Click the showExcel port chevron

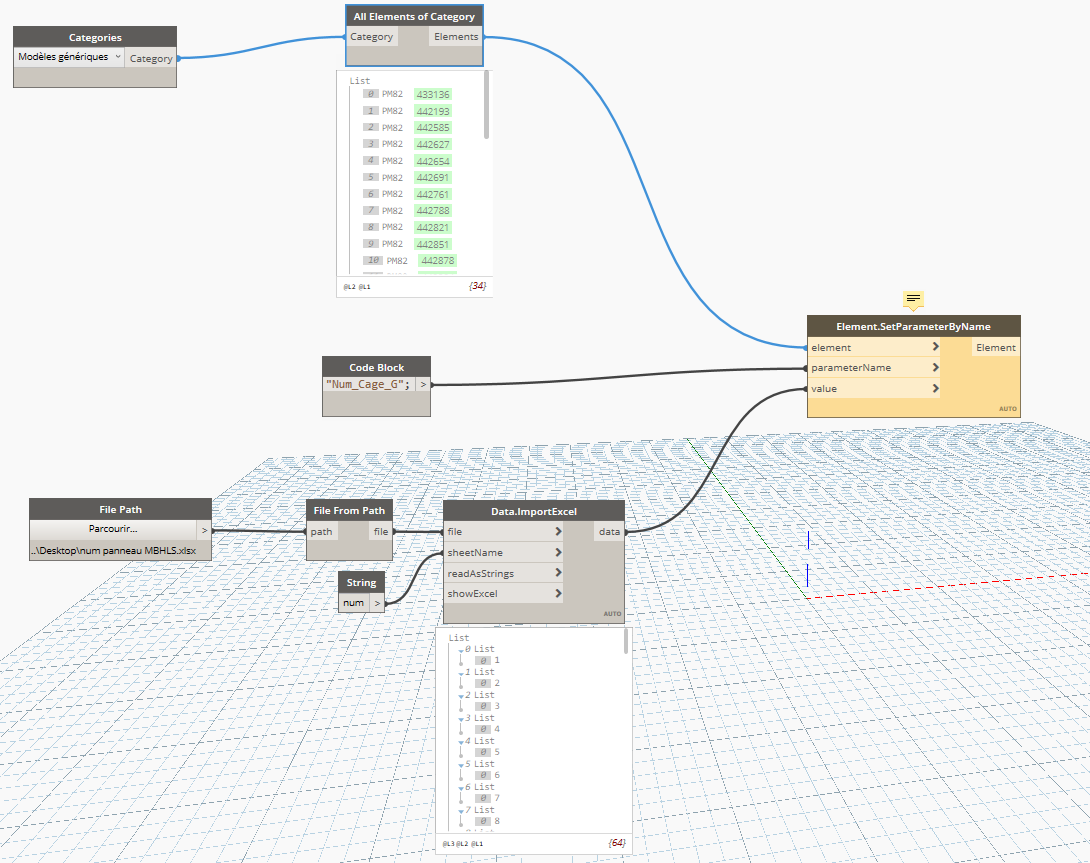[558, 594]
